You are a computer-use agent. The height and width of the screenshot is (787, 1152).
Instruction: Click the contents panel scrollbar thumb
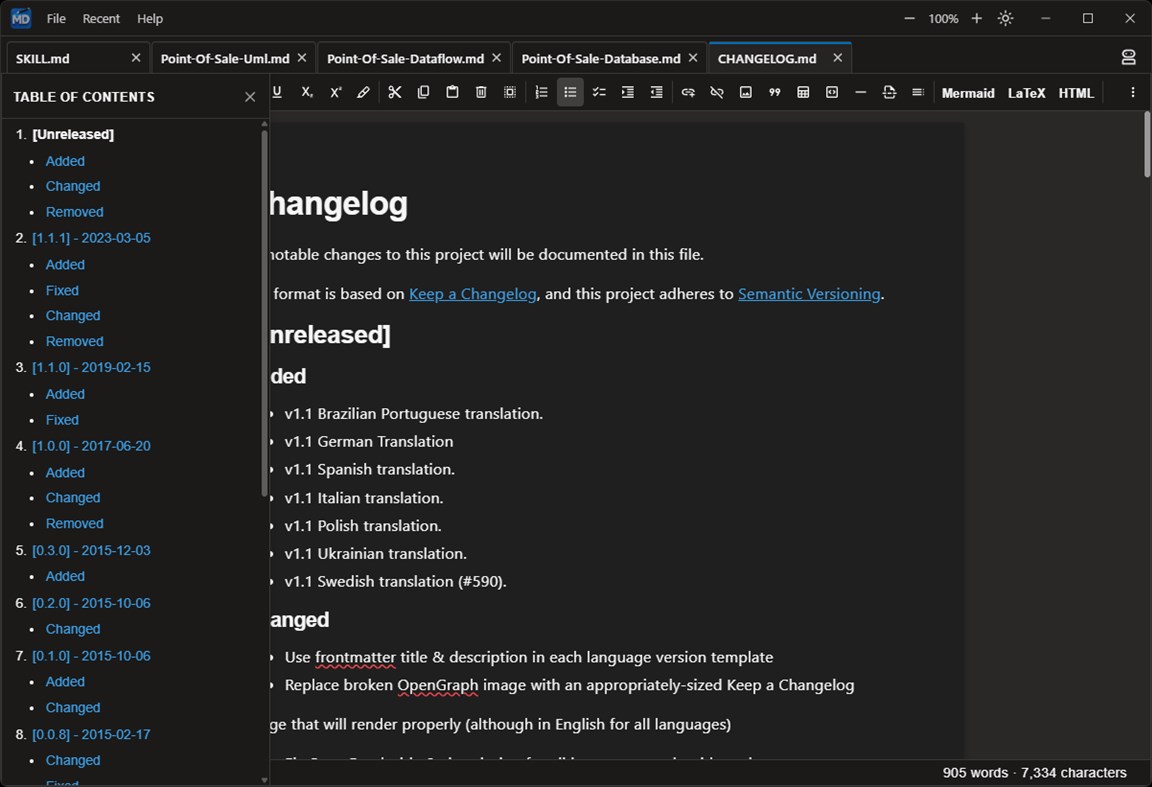pyautogui.click(x=264, y=313)
